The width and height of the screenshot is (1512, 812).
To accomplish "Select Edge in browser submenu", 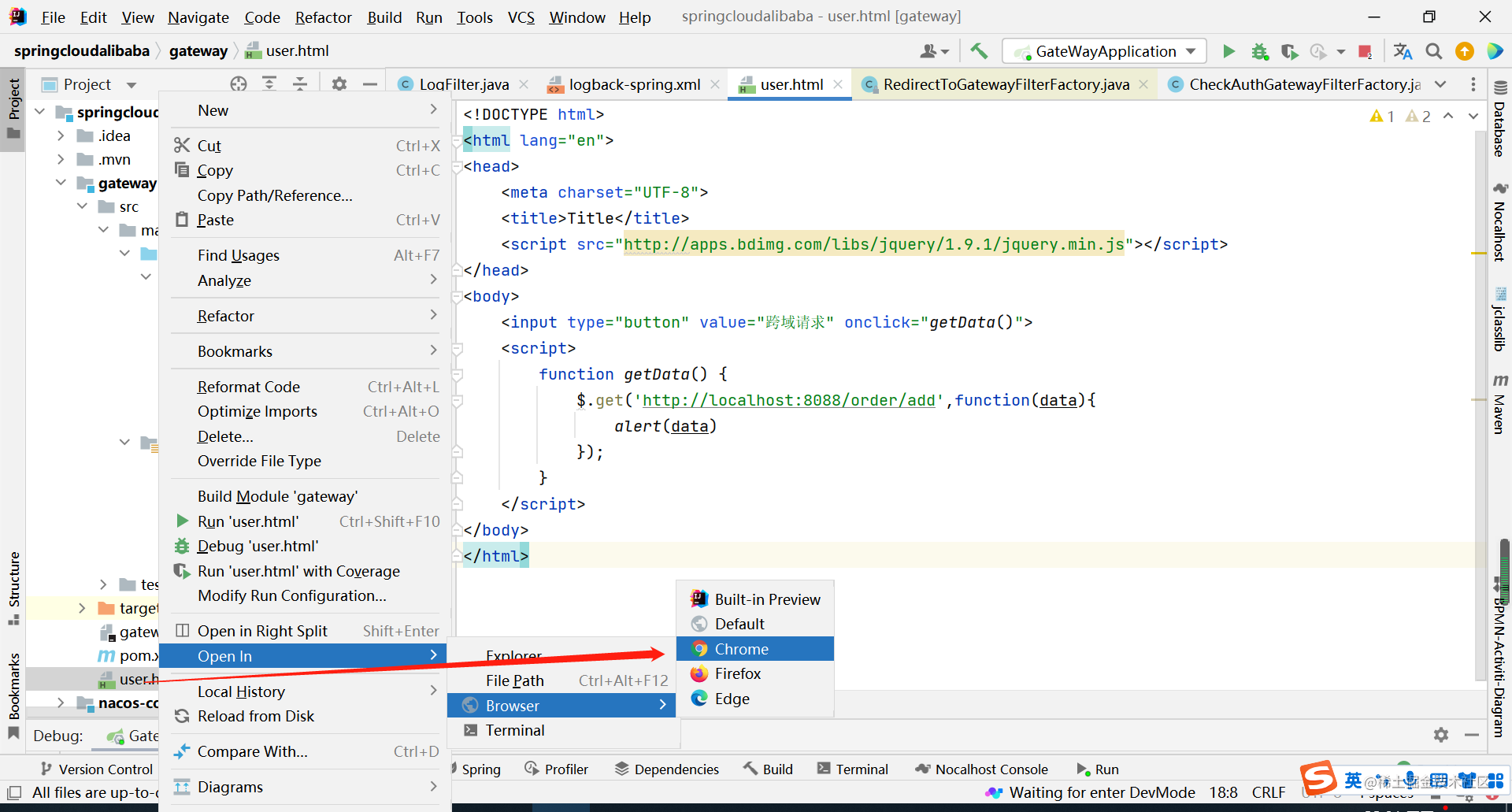I will (x=755, y=699).
